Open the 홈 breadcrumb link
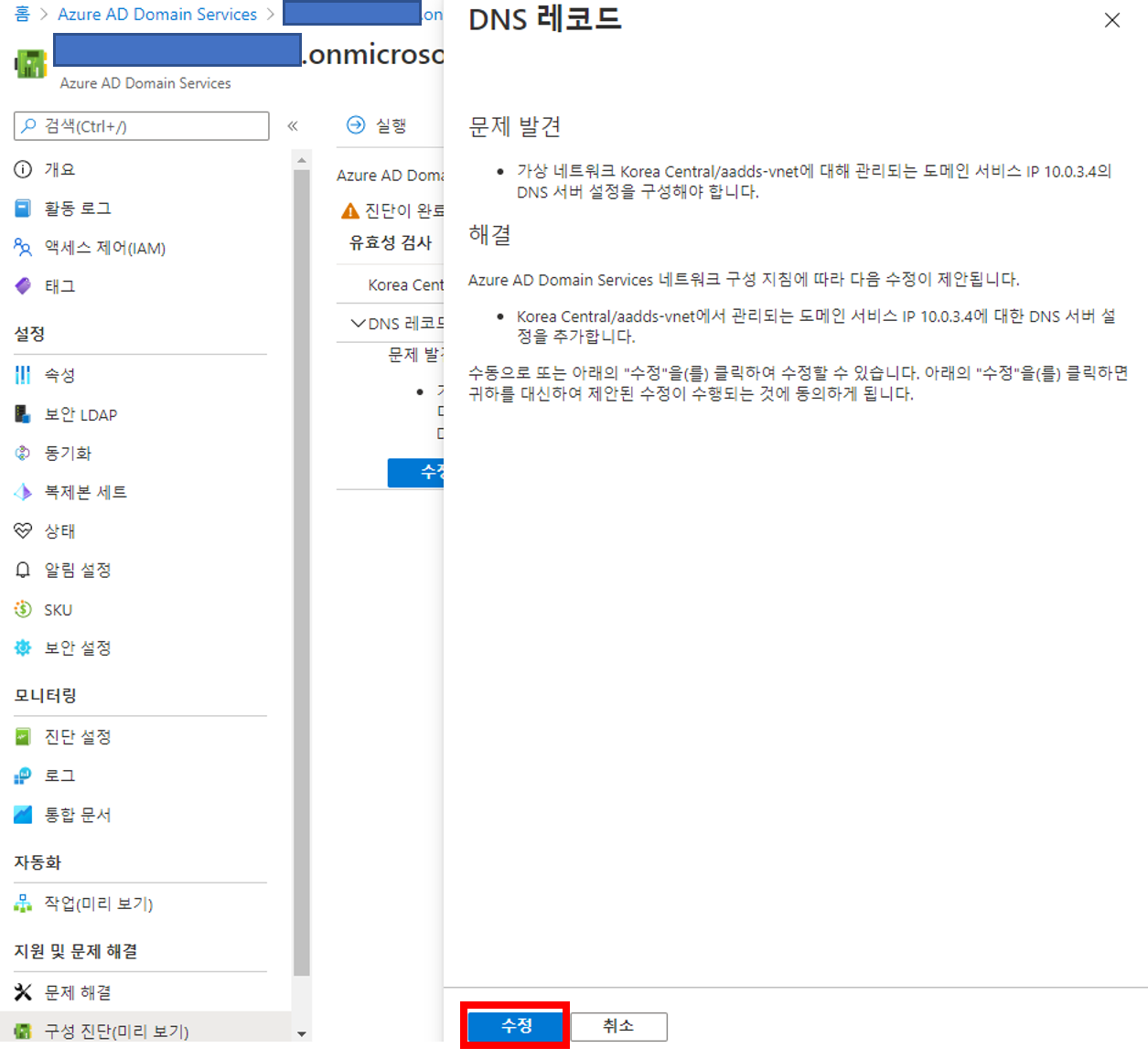The height and width of the screenshot is (1059, 1148). (22, 14)
